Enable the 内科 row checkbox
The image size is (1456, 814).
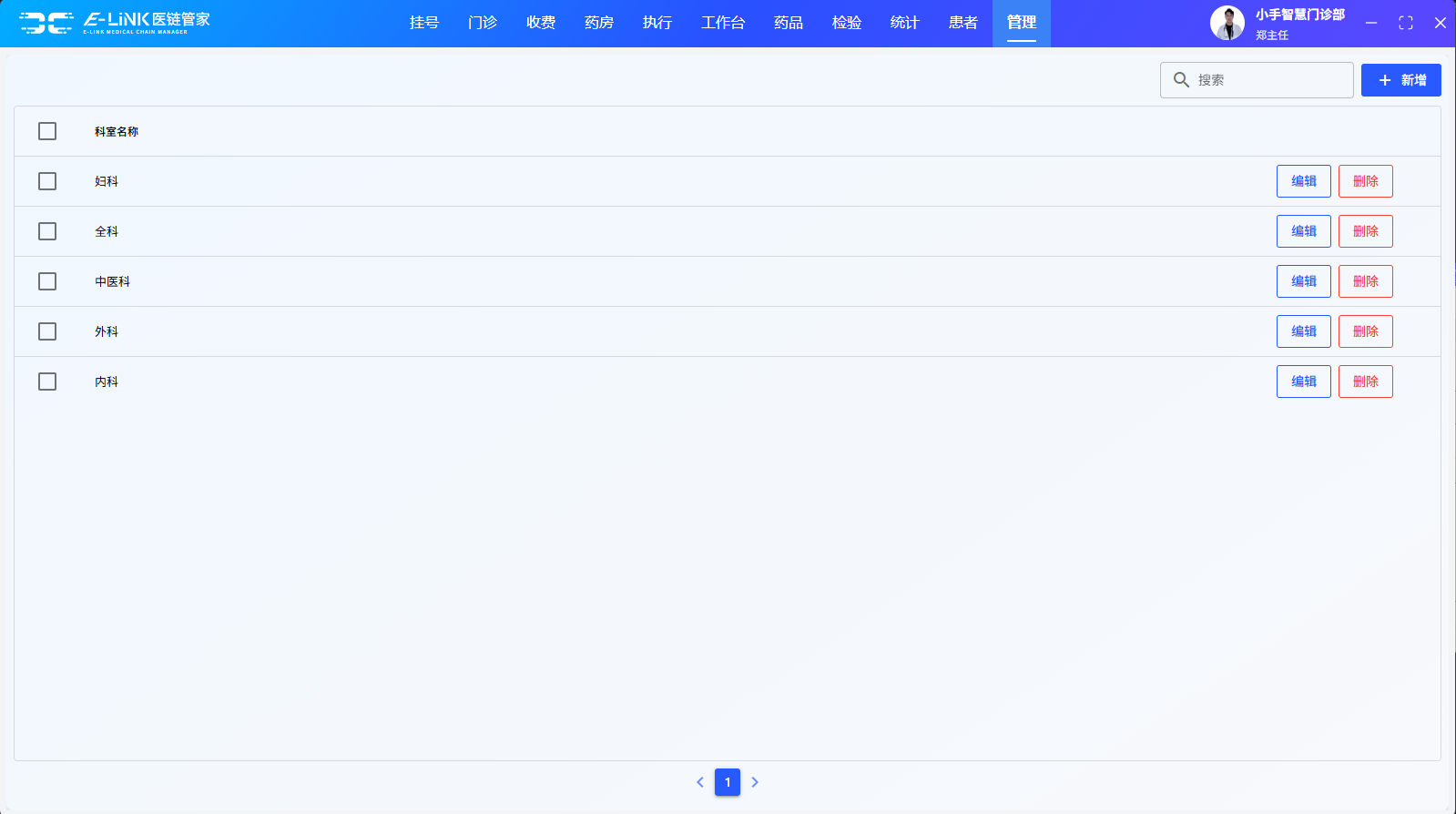[47, 382]
